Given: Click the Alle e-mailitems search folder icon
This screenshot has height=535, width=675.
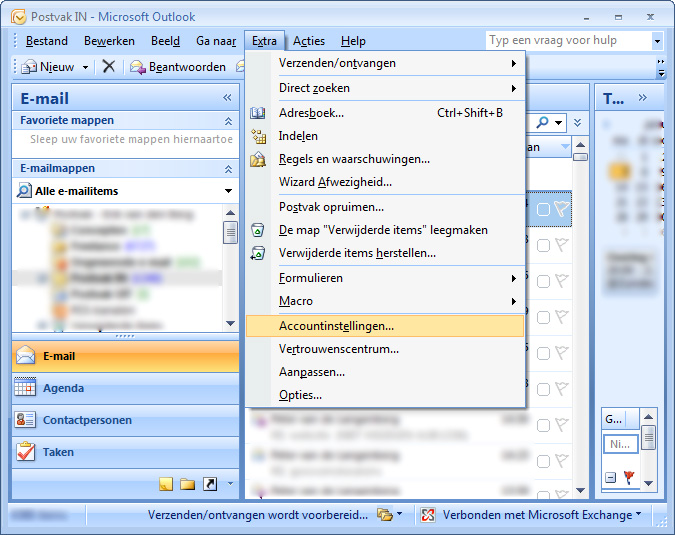Looking at the screenshot, I should (x=24, y=191).
